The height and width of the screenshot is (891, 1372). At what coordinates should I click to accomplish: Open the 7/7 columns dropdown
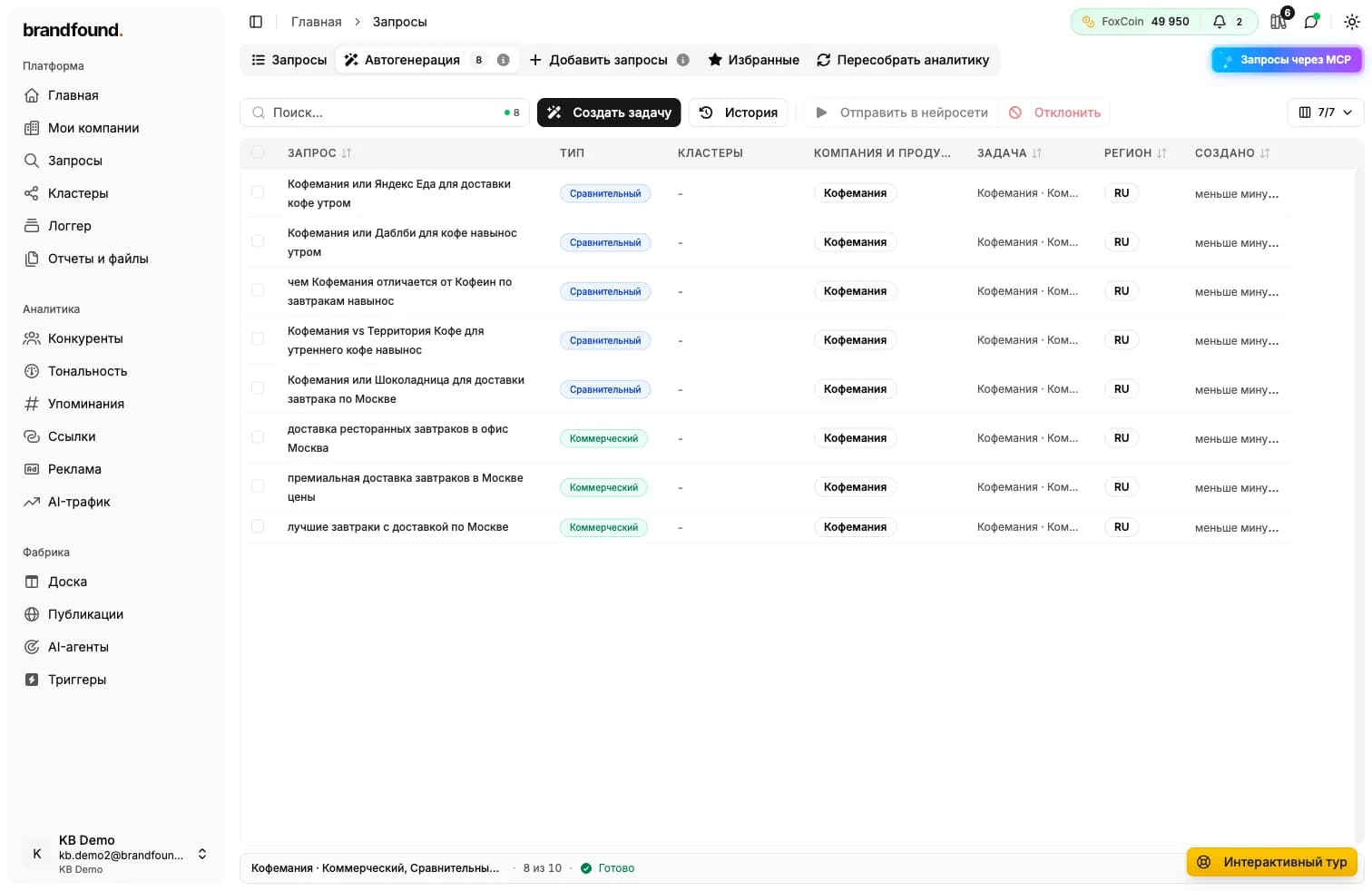point(1325,113)
